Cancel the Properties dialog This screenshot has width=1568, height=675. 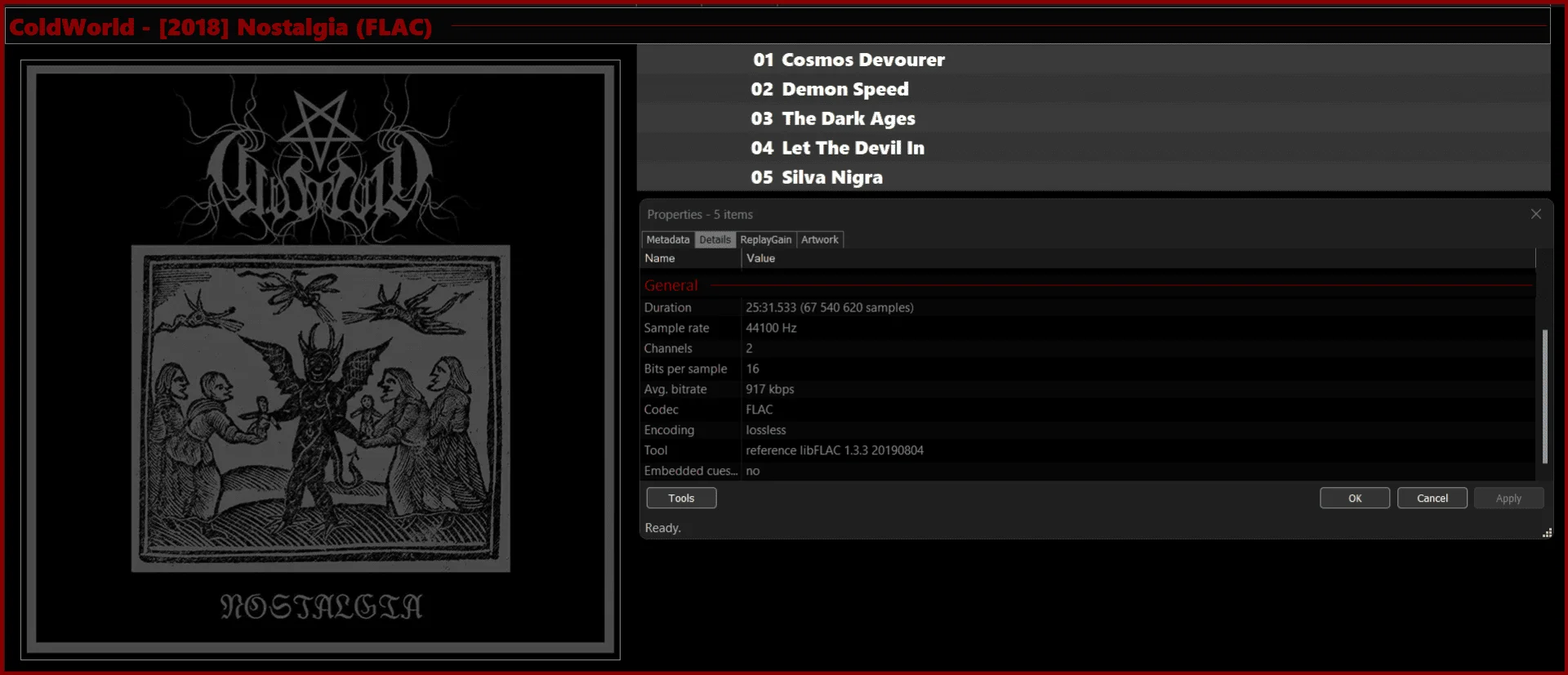click(x=1432, y=498)
